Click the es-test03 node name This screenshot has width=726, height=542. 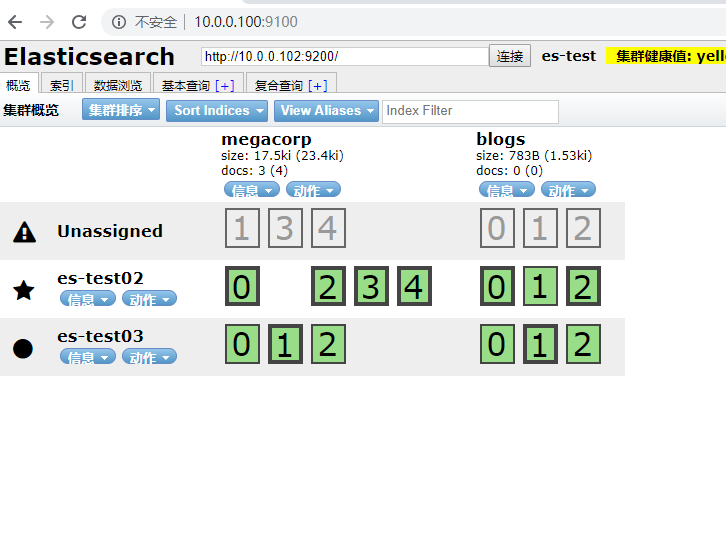coord(100,336)
